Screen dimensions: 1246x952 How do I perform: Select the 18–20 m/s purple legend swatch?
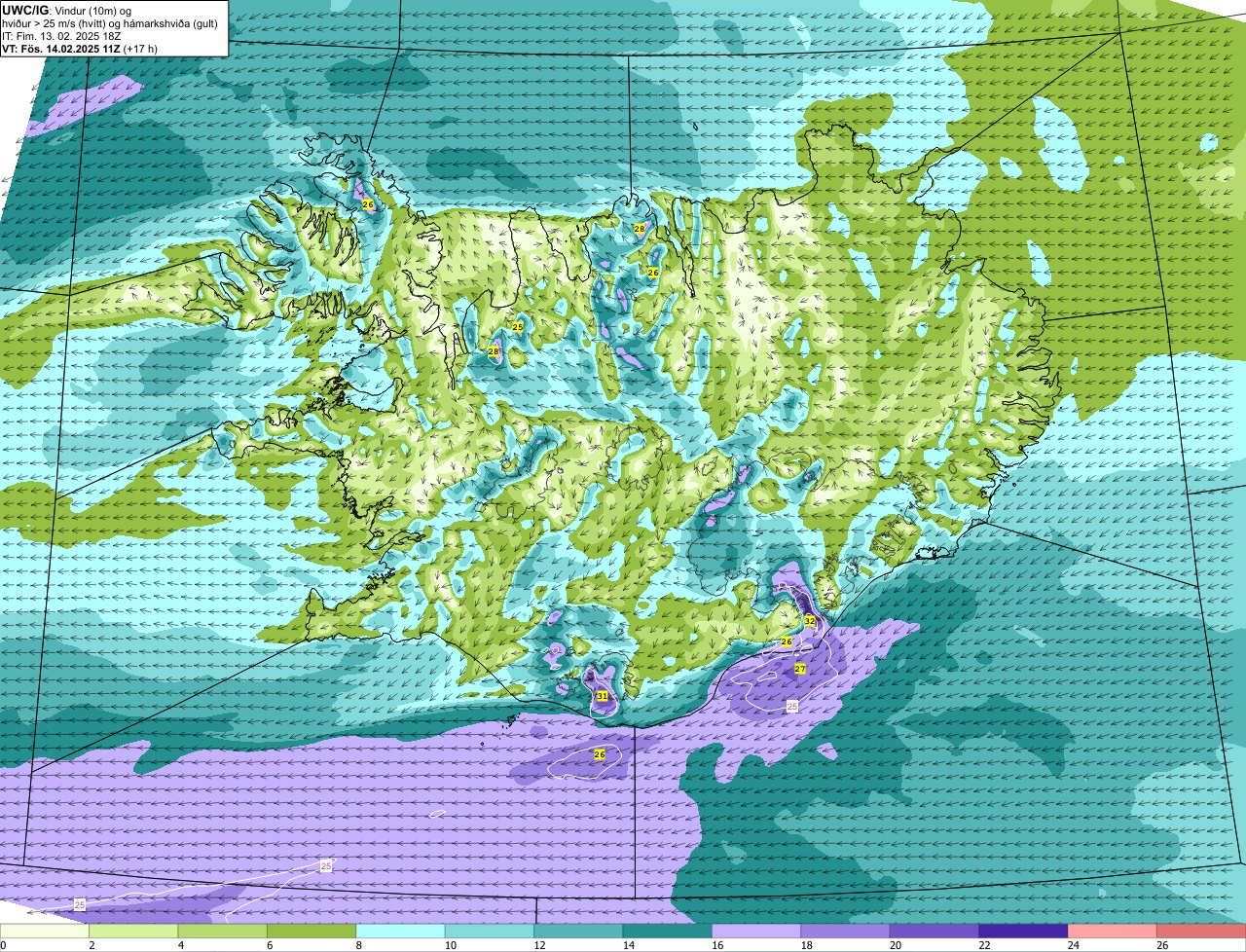pyautogui.click(x=845, y=931)
